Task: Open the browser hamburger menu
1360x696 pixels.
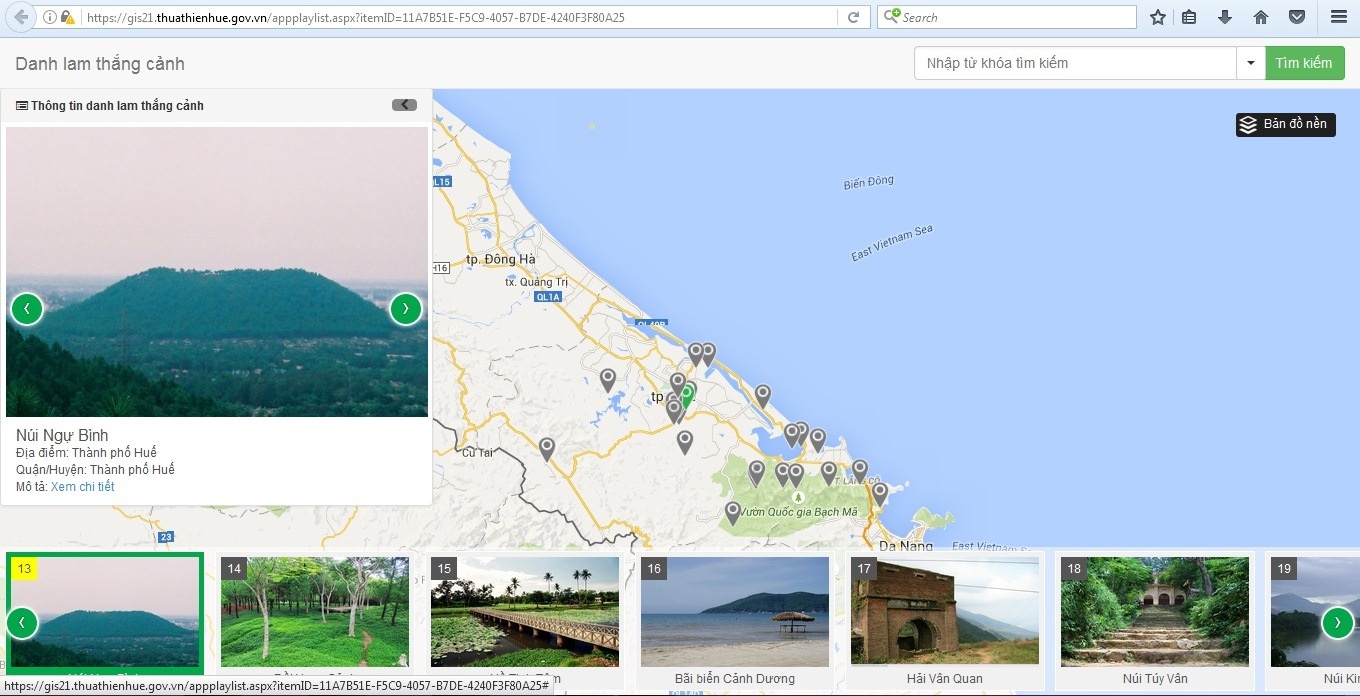Action: (1338, 17)
